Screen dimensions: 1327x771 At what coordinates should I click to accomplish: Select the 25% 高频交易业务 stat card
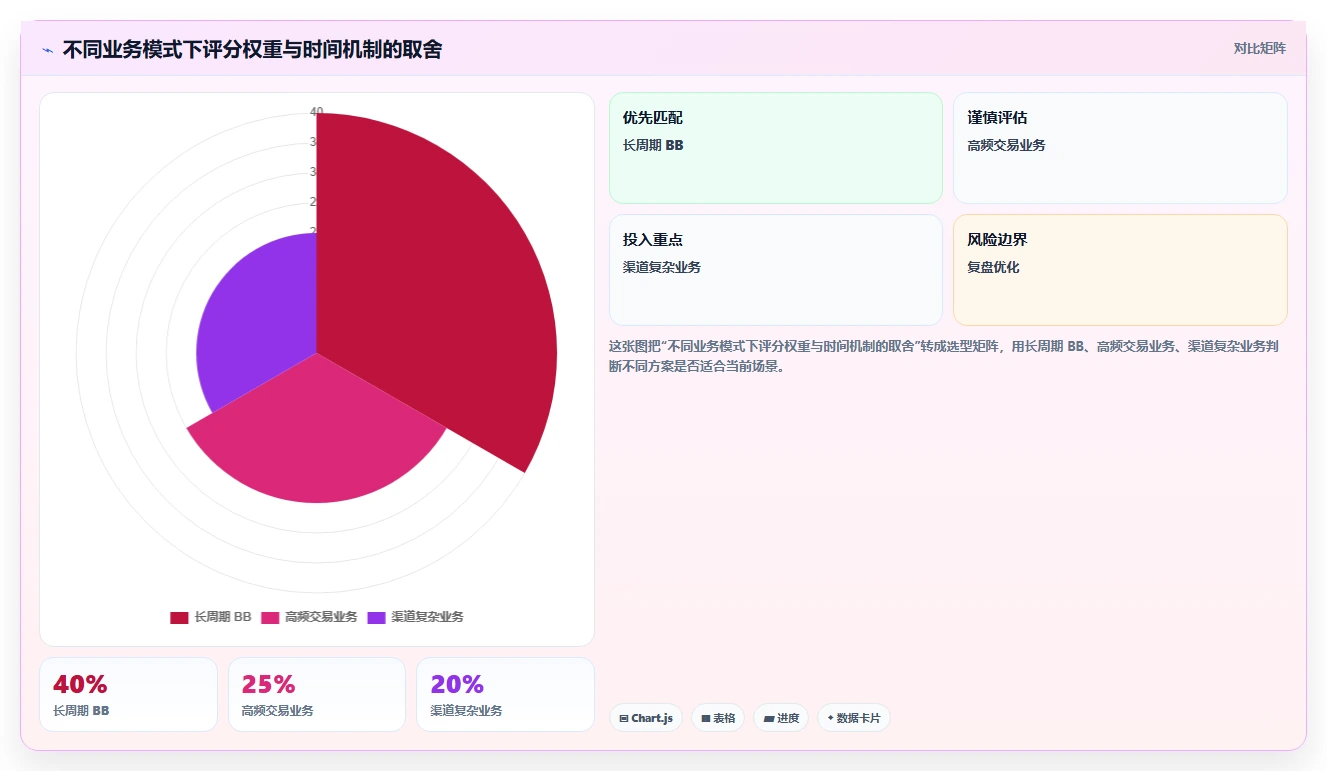(317, 694)
